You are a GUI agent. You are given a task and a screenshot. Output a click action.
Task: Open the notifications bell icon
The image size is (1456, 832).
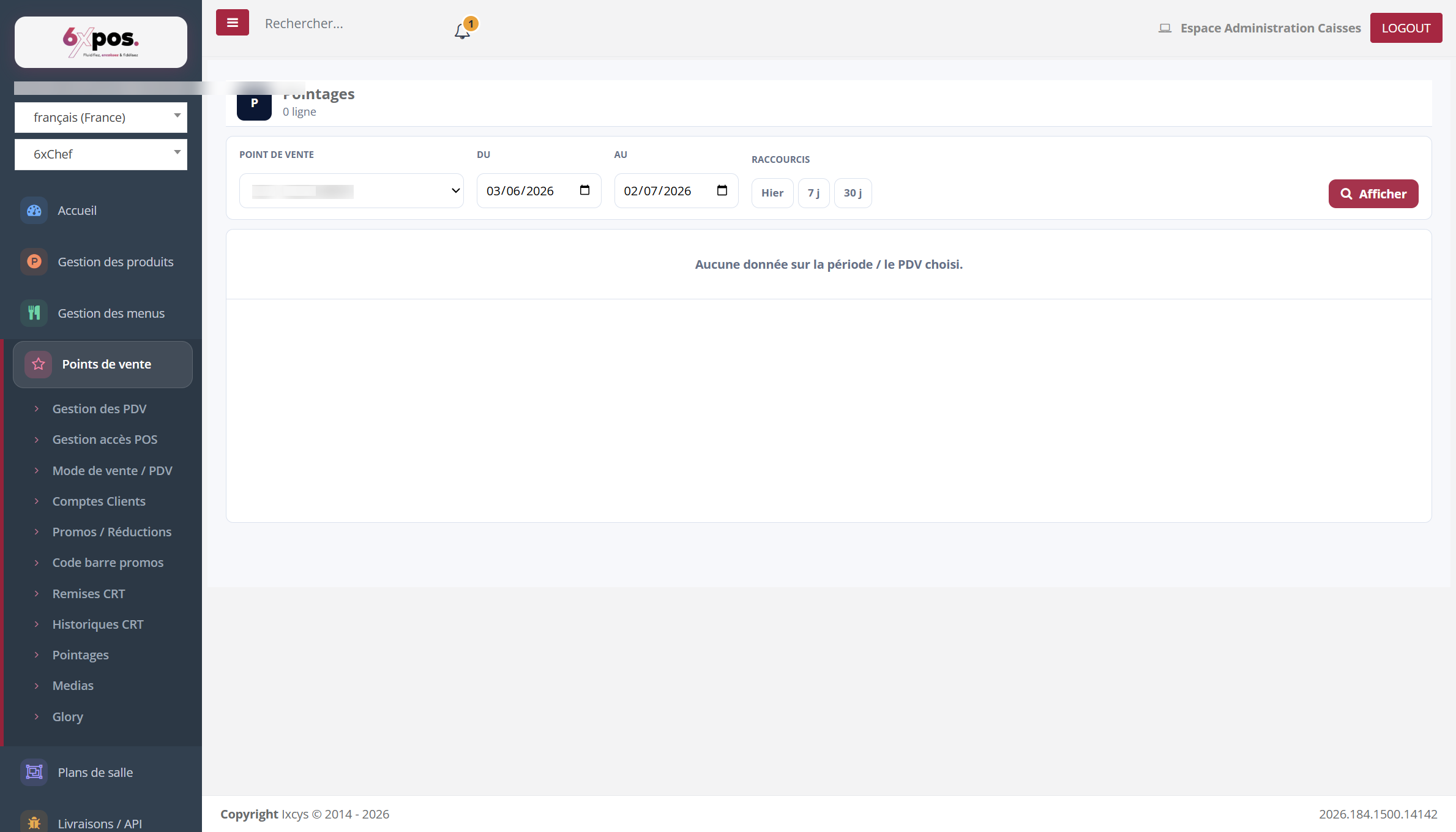tap(463, 31)
